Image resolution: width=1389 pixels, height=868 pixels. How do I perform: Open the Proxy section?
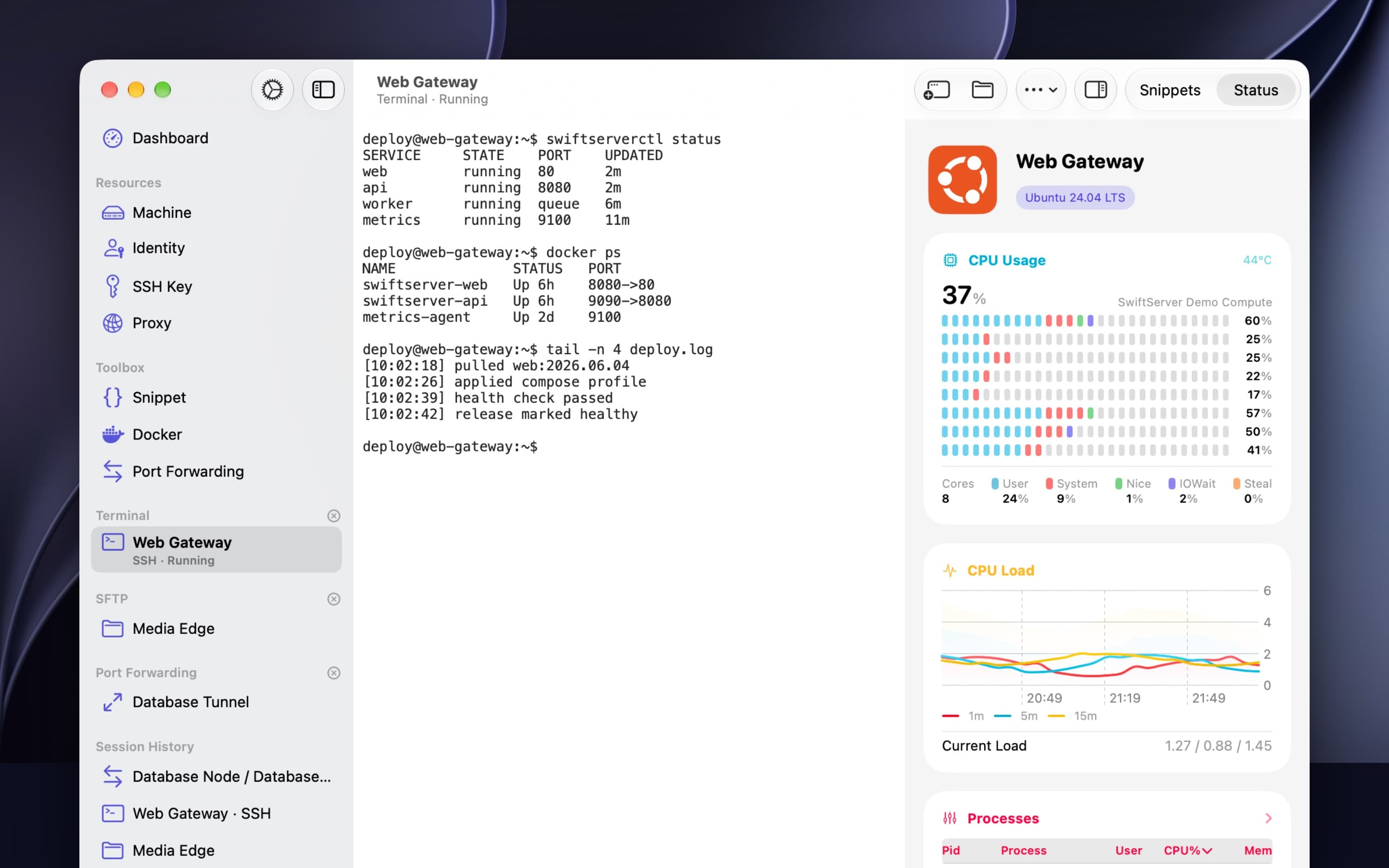tap(216, 322)
